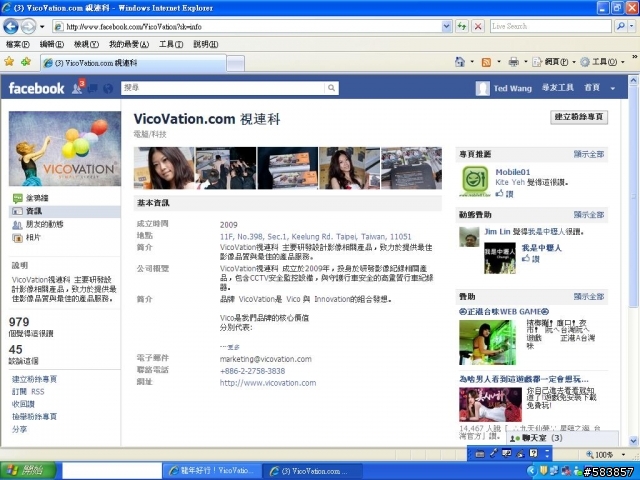Screen dimensions: 640x480
Task: Expand the address bar URL dropdown
Action: pyautogui.click(x=447, y=27)
